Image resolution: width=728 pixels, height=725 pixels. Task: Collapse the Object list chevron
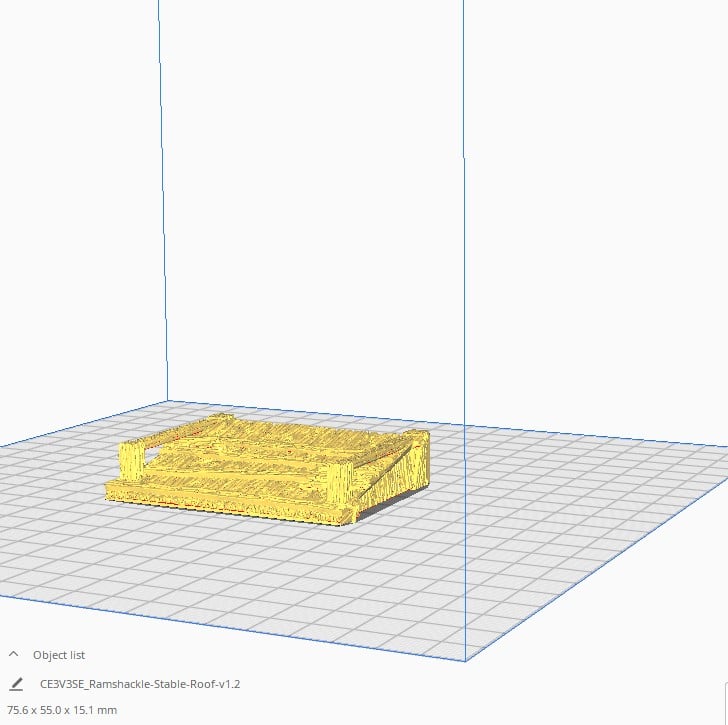(x=13, y=654)
